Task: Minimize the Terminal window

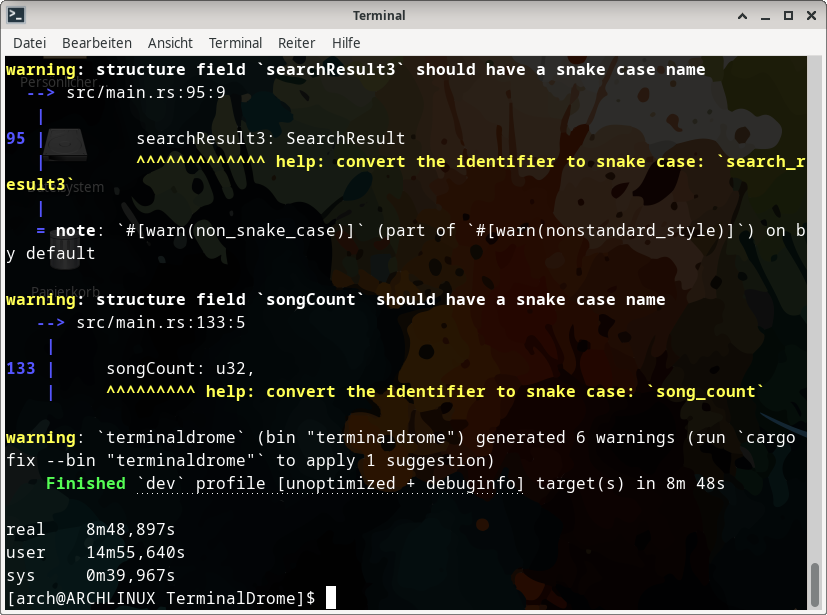Action: (x=765, y=15)
